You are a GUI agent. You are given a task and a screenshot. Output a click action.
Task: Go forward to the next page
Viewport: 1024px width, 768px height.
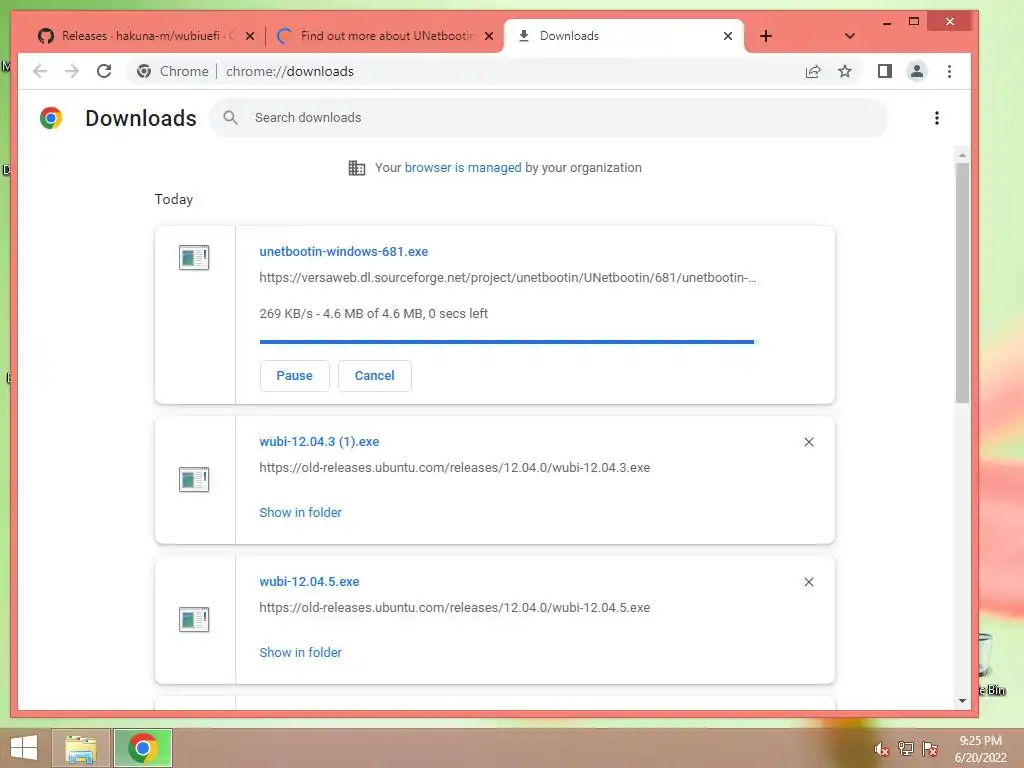[72, 71]
